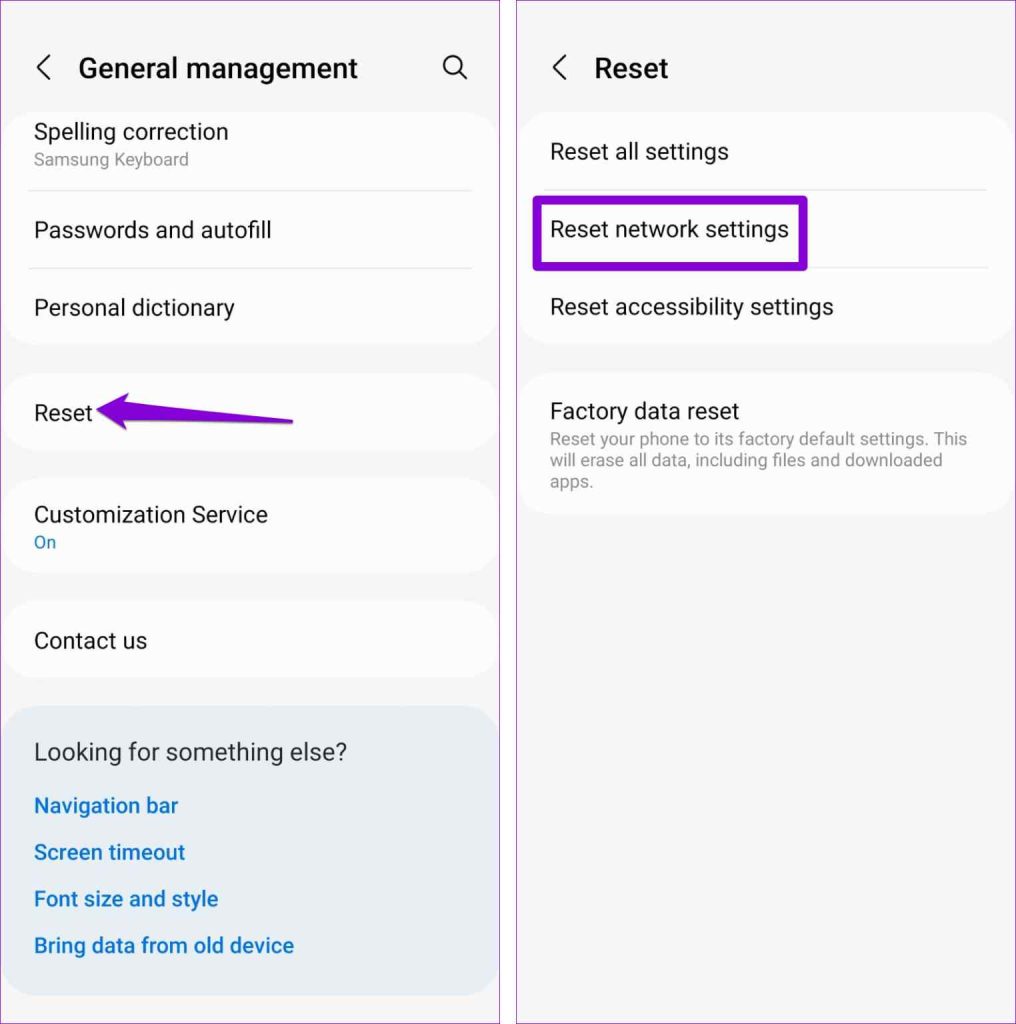Open the Reset menu entry
This screenshot has width=1016, height=1024.
pos(64,413)
